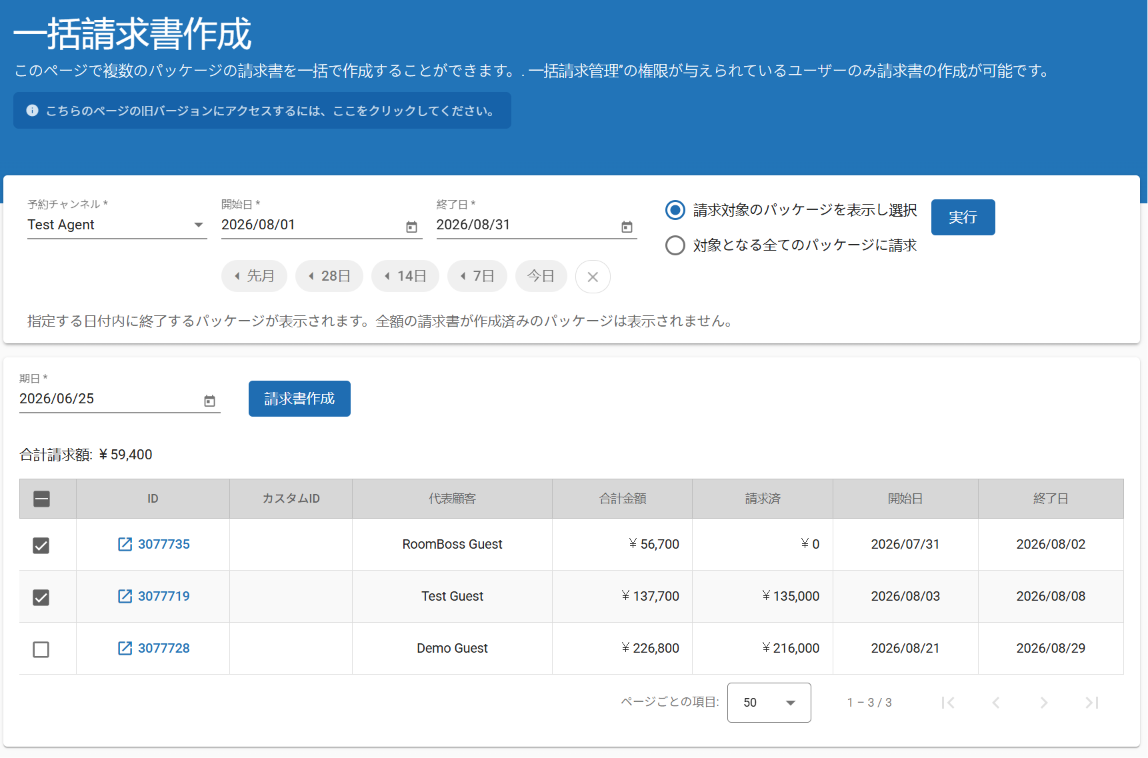Uncheck the row for Test Guest

coord(41,598)
